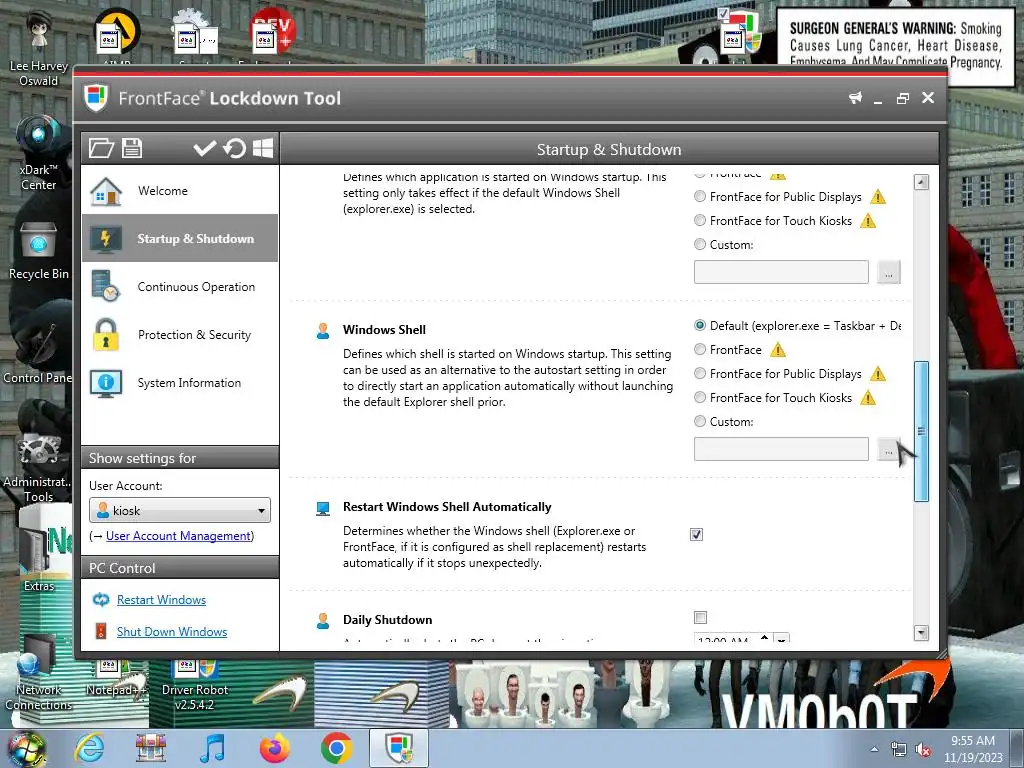Click the store shelf icon in the taskbar
Viewport: 1024px width, 768px height.
pos(151,748)
